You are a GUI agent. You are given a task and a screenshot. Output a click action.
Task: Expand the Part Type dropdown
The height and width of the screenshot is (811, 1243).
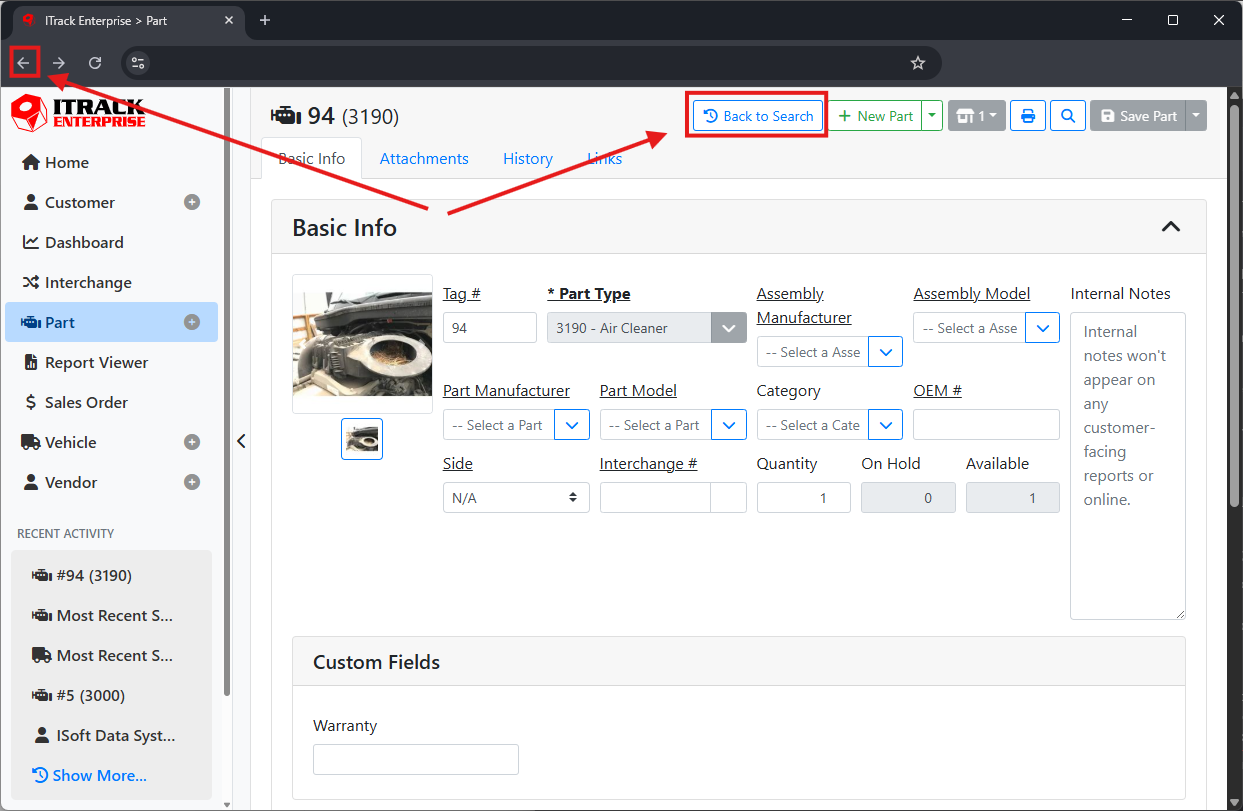[729, 328]
